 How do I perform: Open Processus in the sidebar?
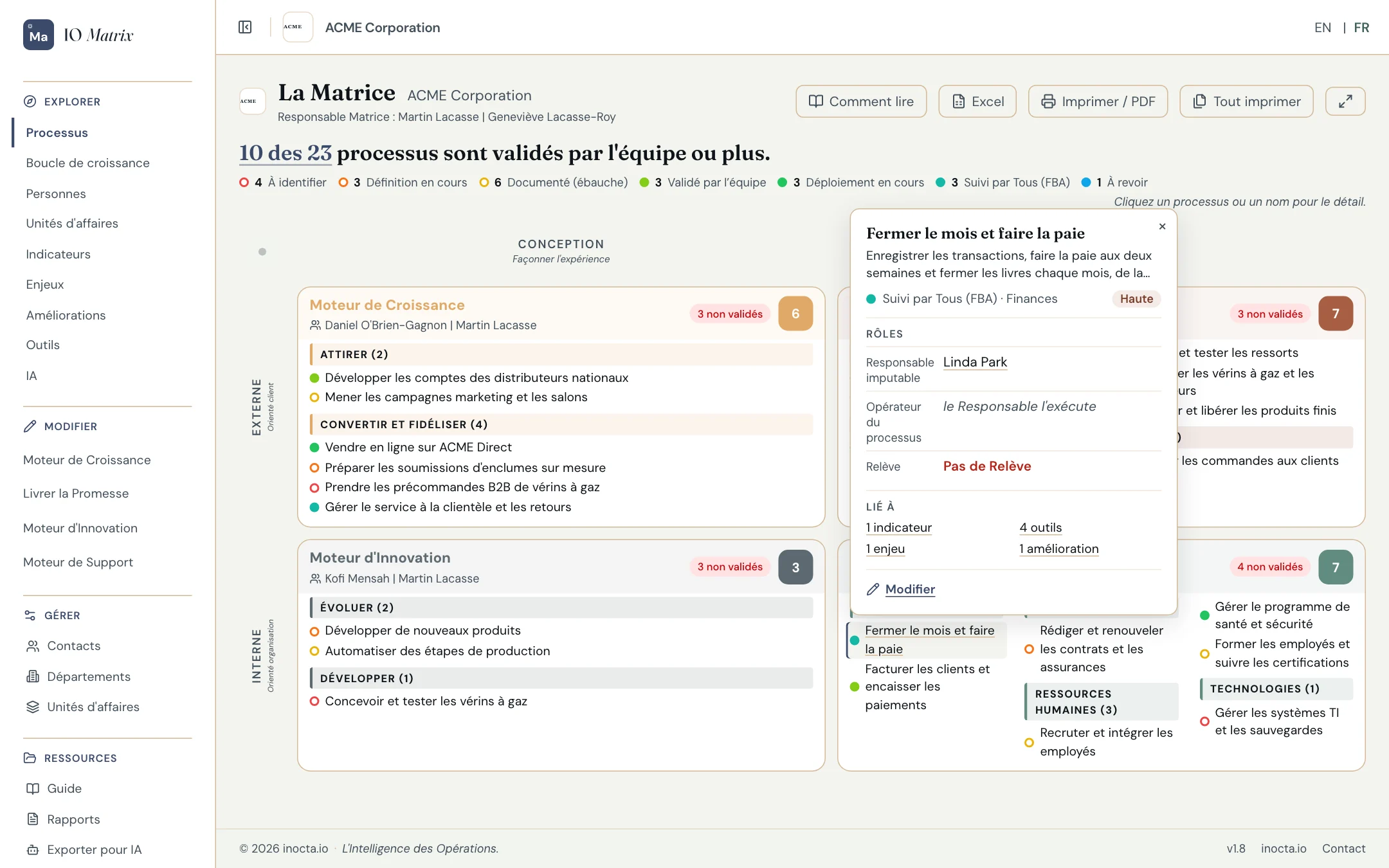point(57,132)
